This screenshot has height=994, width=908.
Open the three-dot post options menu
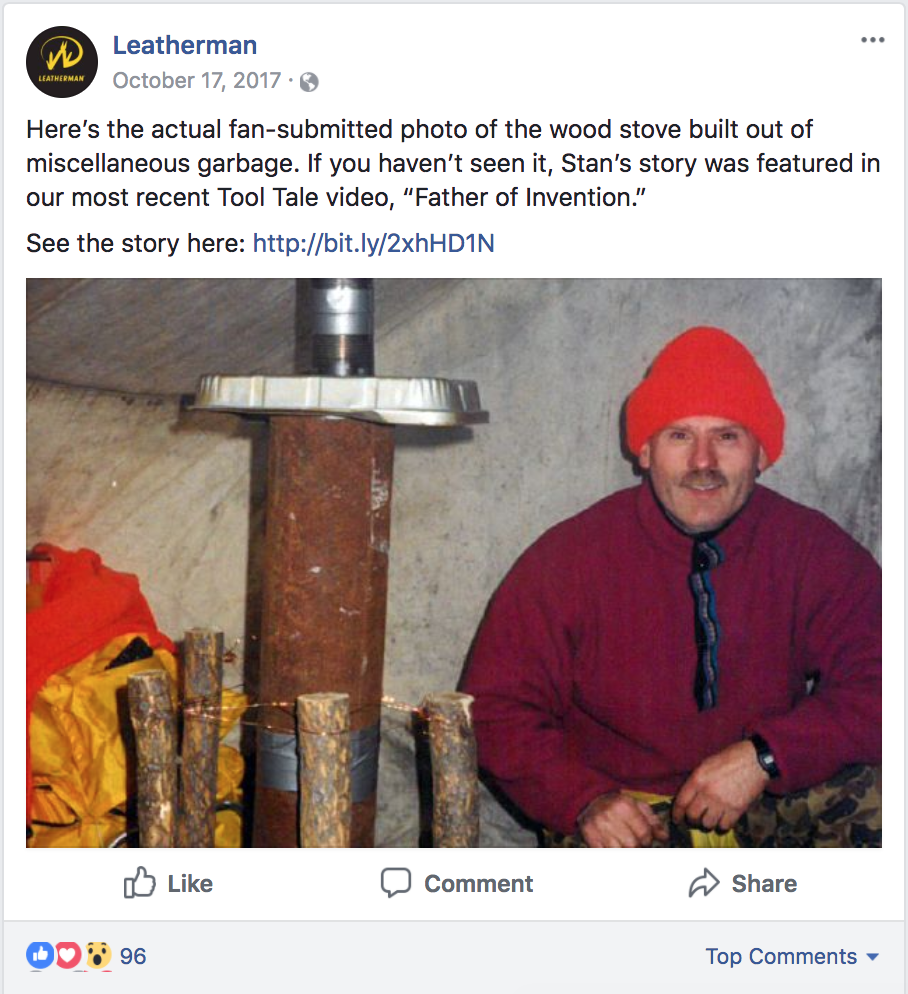(872, 40)
